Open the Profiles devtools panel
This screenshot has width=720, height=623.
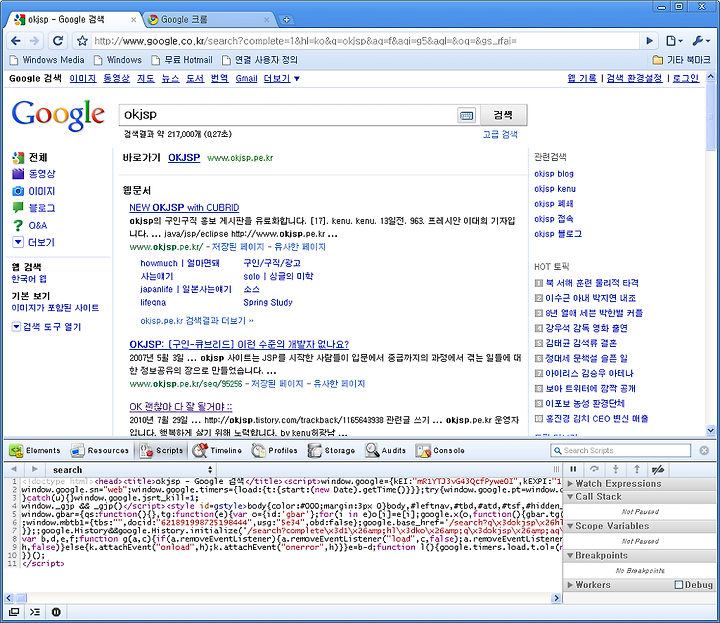[x=275, y=451]
